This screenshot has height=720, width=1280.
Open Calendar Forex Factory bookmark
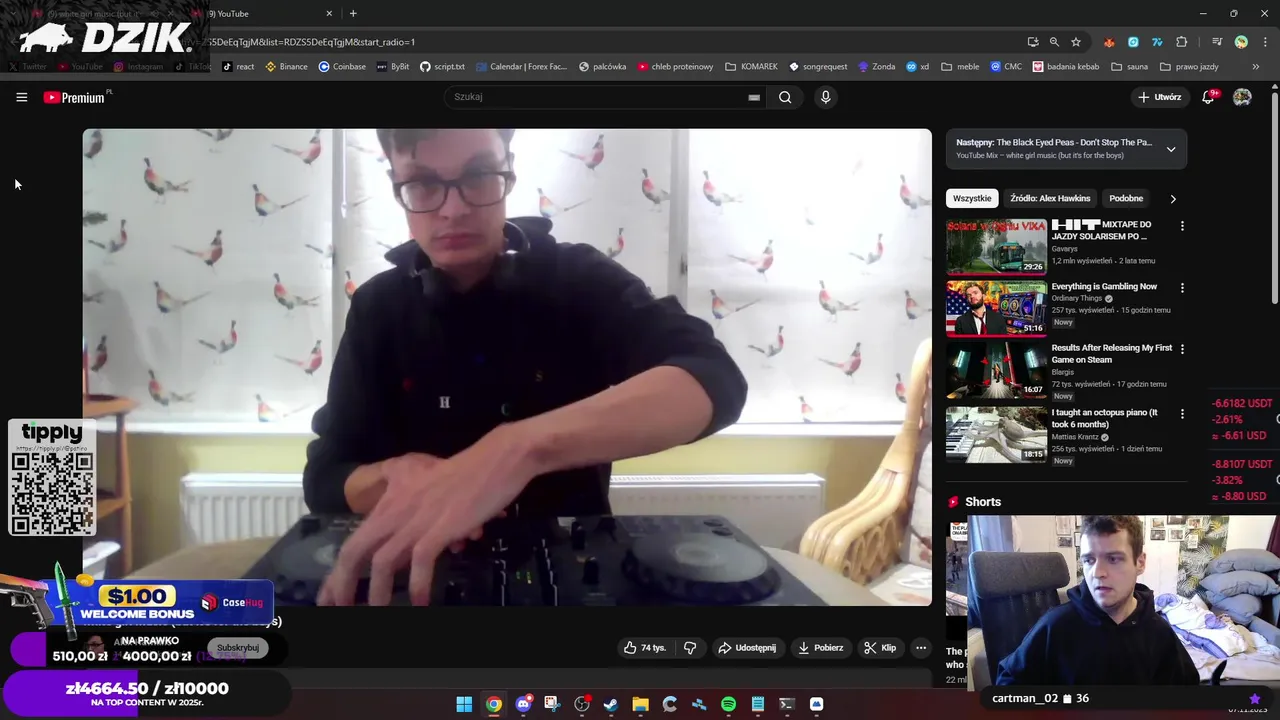pos(521,67)
